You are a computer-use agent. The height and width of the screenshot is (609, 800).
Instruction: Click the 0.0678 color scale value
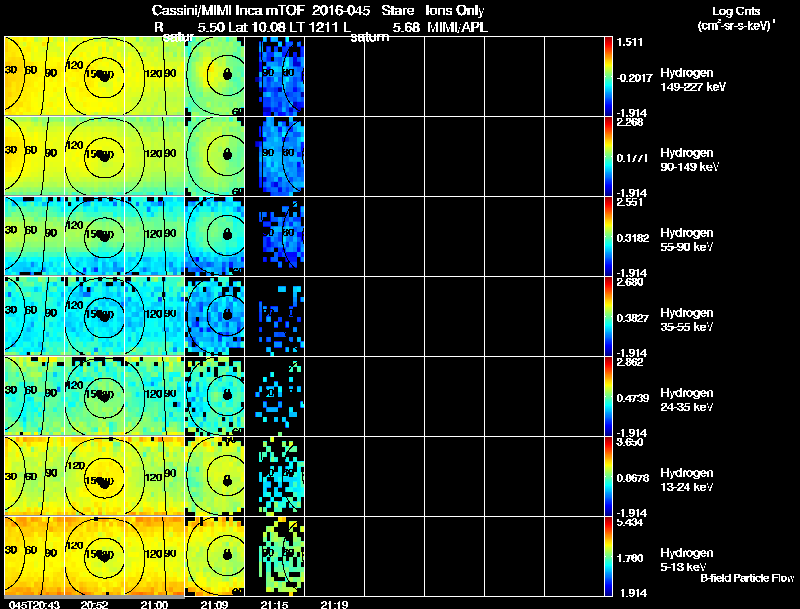(633, 478)
